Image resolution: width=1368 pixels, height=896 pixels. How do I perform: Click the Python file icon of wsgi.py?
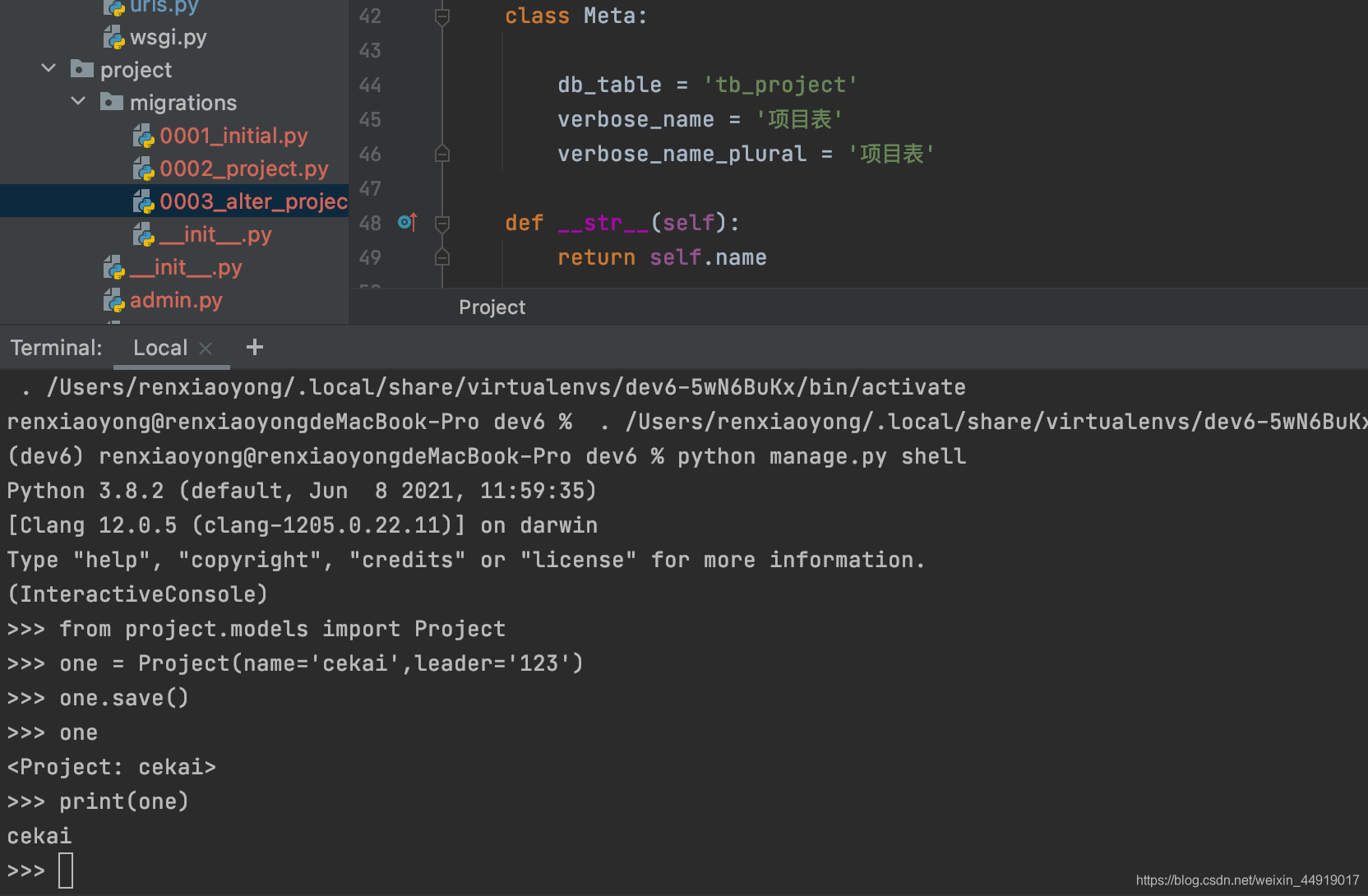tap(114, 37)
